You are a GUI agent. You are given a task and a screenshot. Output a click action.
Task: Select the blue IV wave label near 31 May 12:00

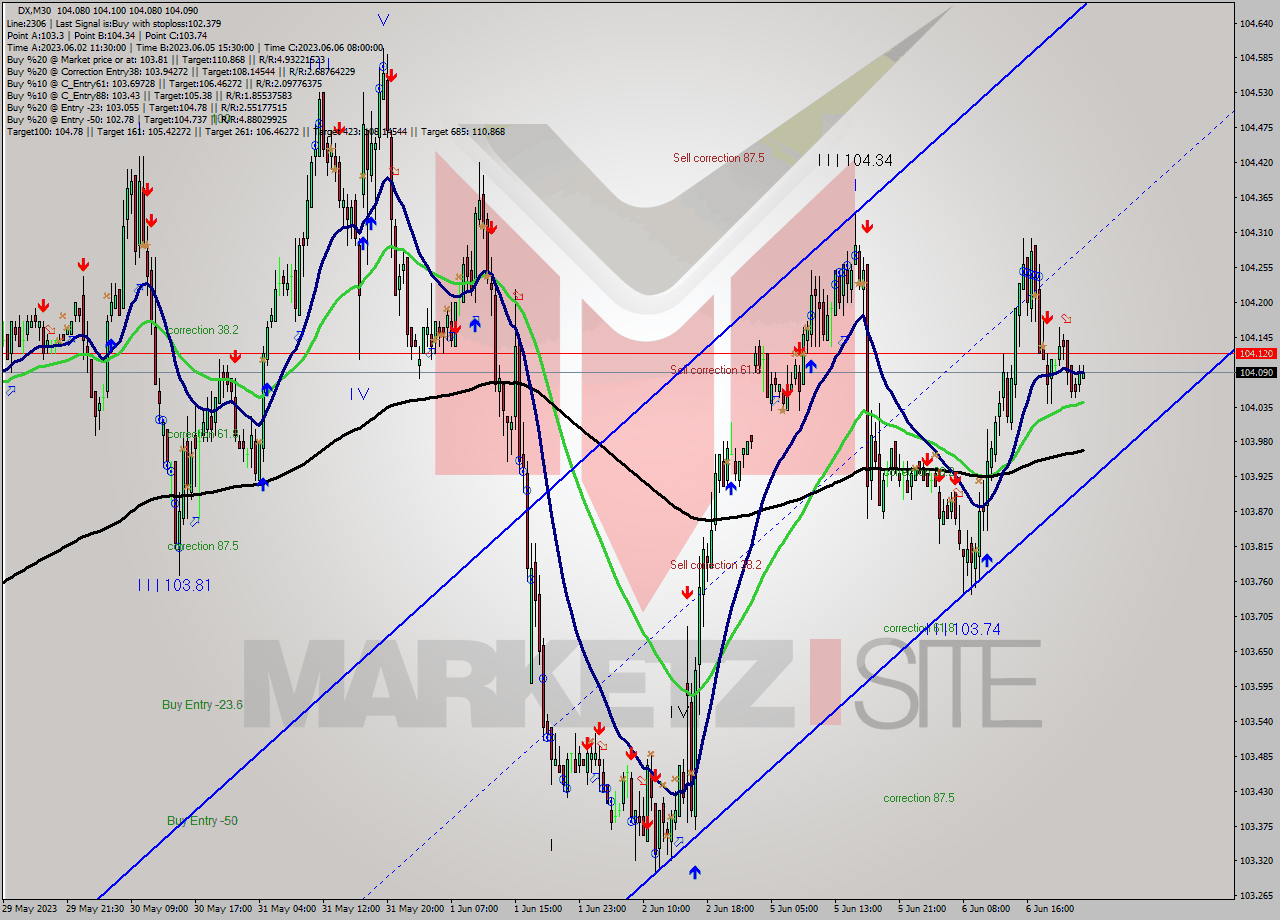coord(359,394)
